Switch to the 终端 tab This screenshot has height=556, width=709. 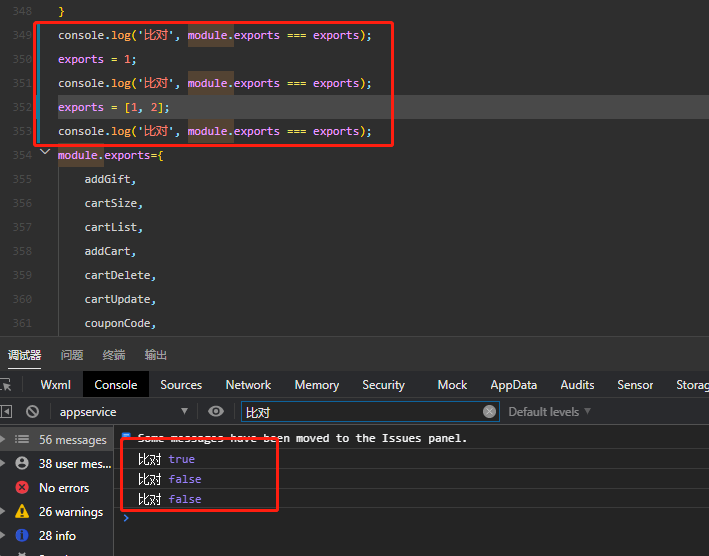(114, 355)
